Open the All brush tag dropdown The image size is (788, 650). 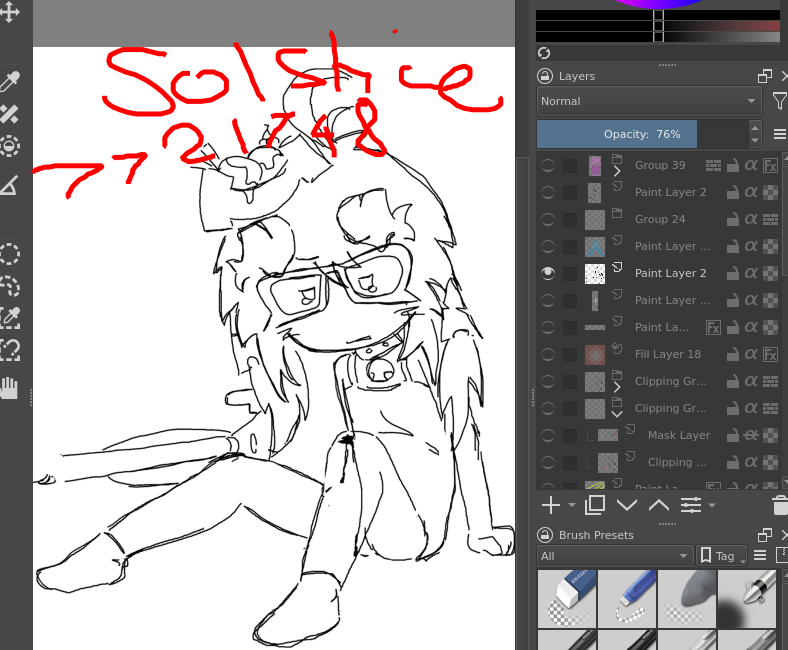coord(615,556)
